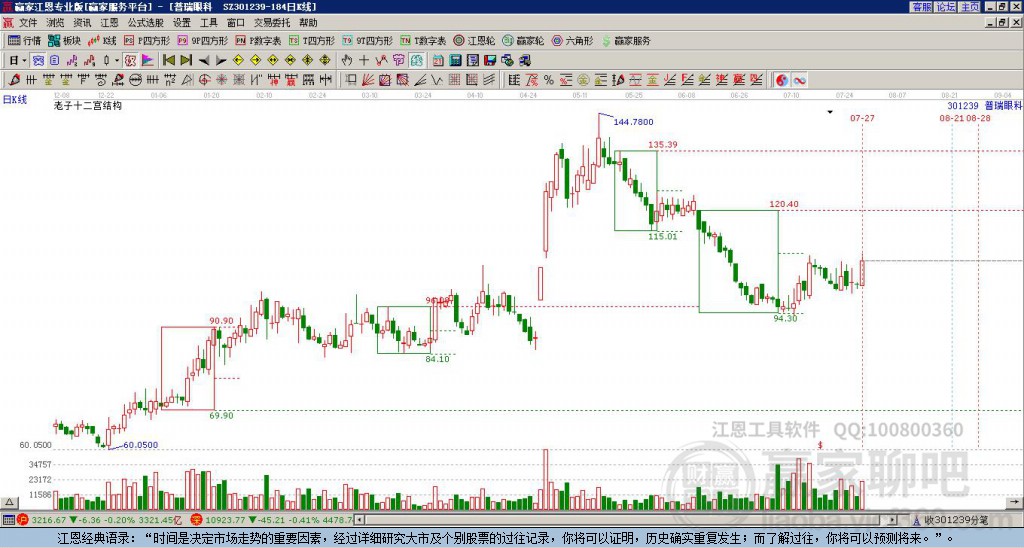
Task: Click the horizontal scrollbar left arrow
Action: pos(359,520)
